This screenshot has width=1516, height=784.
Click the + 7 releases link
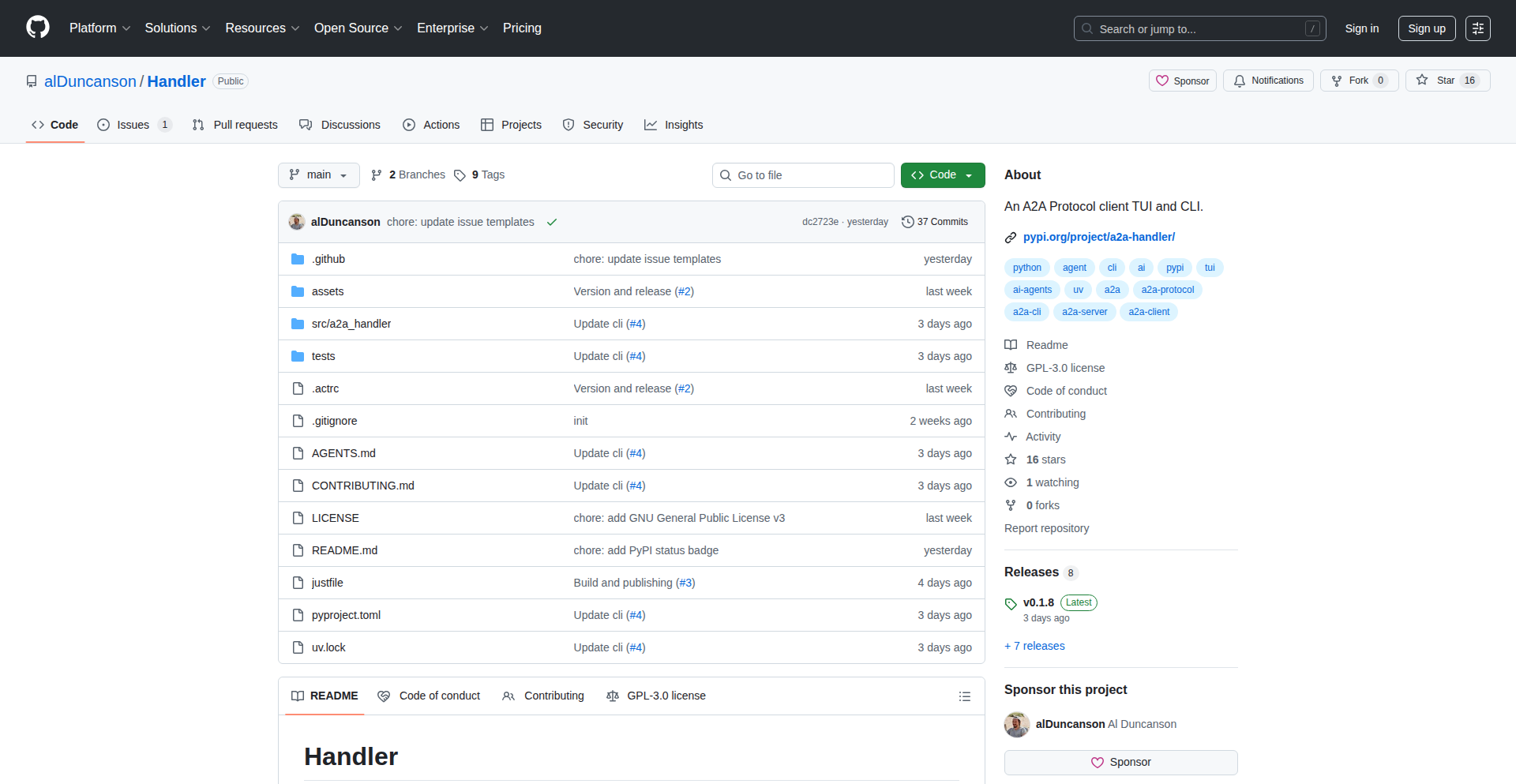click(1034, 646)
